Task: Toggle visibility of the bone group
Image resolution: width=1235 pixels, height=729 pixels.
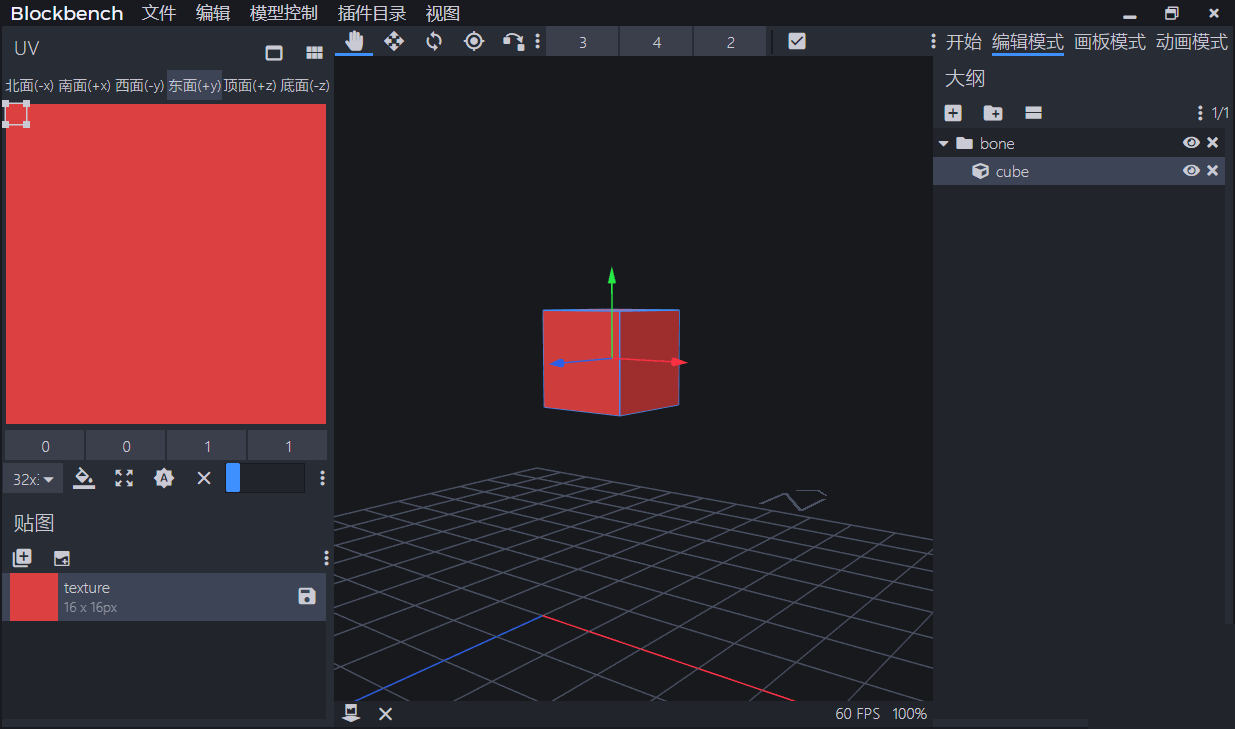Action: coord(1190,143)
